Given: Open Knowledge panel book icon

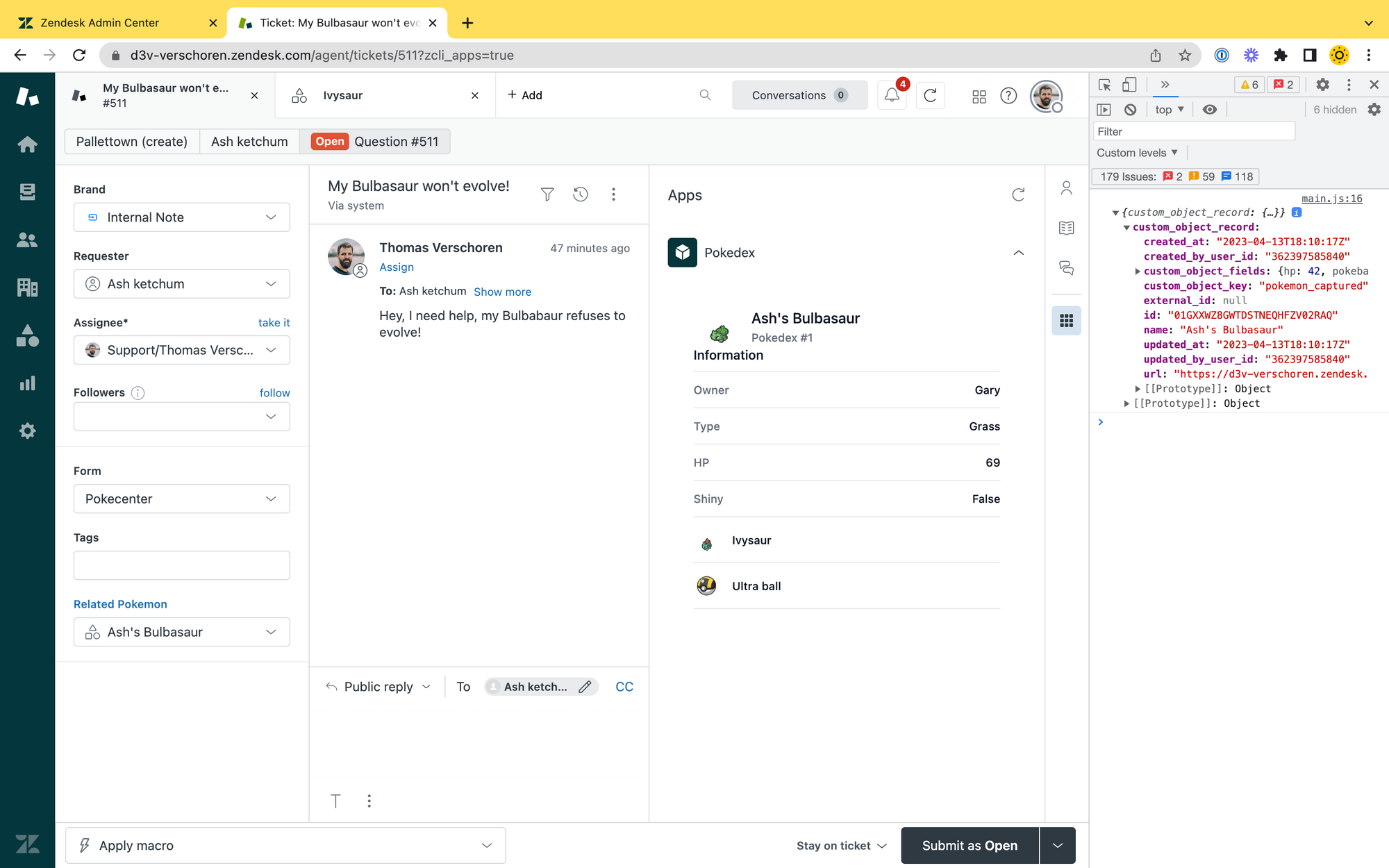Looking at the screenshot, I should pos(1066,228).
